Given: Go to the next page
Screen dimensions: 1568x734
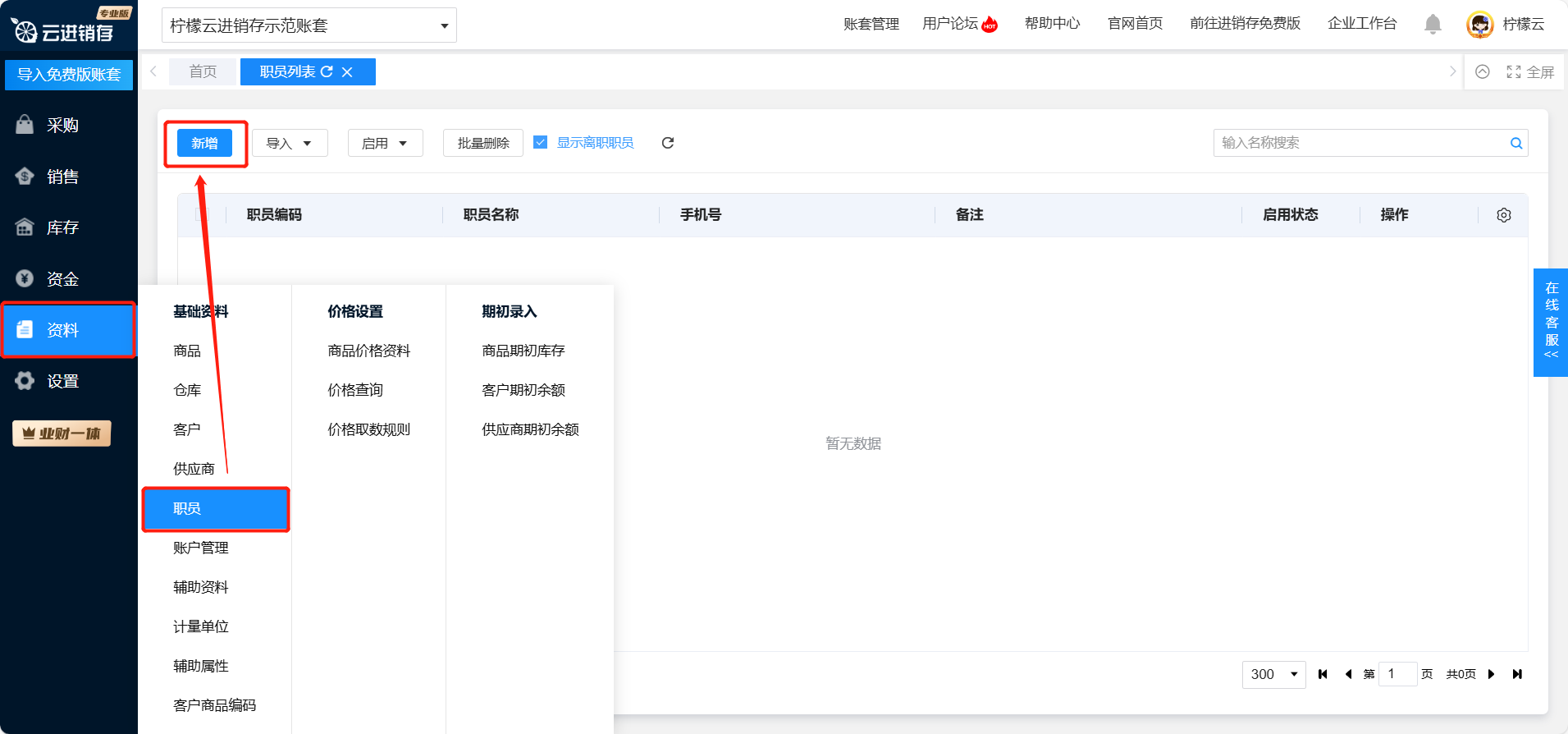Looking at the screenshot, I should 1492,674.
